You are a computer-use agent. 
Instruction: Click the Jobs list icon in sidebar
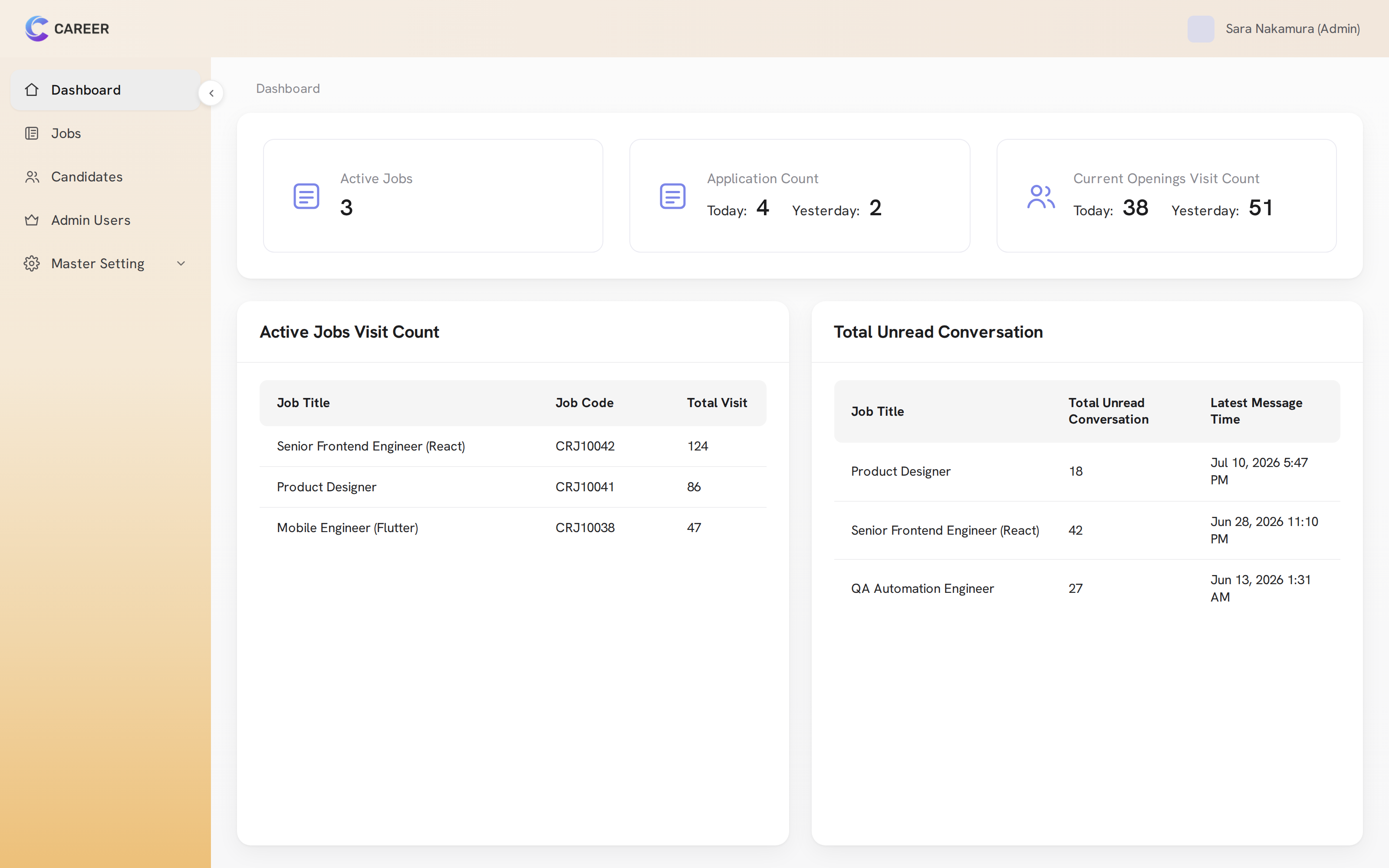[x=32, y=133]
